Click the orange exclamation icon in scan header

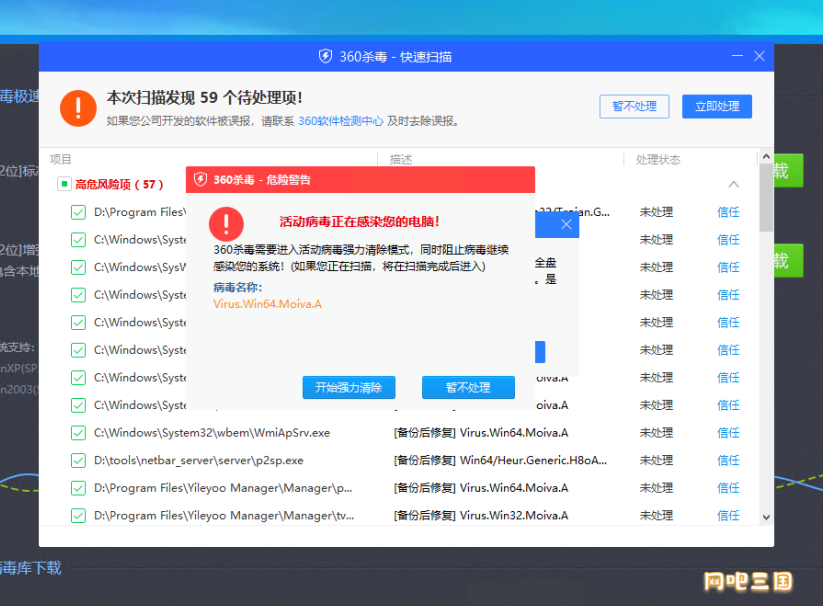(78, 109)
